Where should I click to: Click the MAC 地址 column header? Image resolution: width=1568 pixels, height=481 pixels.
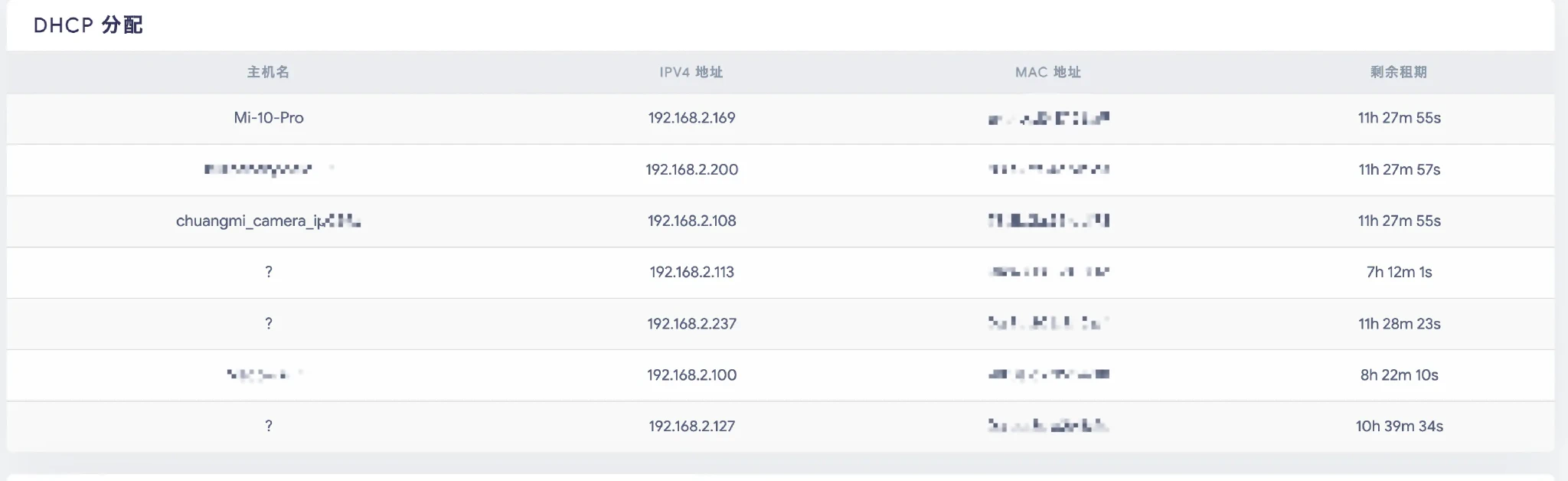(x=1048, y=72)
